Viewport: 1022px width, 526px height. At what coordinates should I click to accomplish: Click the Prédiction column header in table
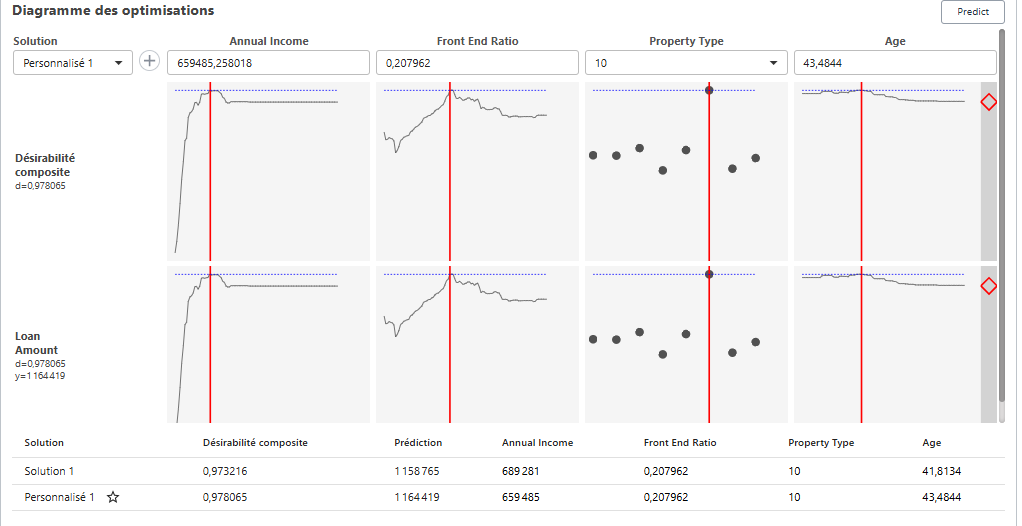tap(418, 442)
